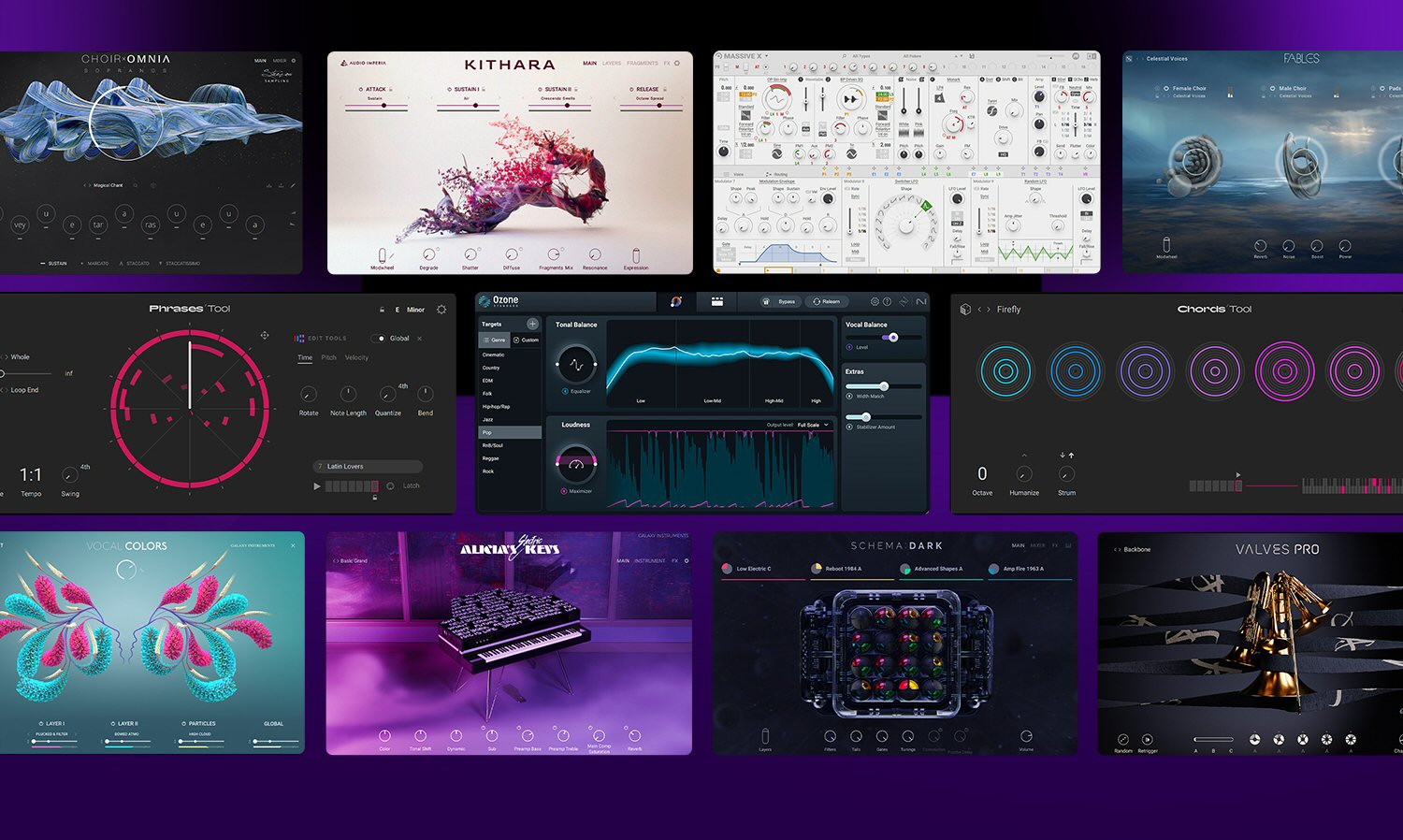Adjust the Width Match slider
Image resolution: width=1403 pixels, height=840 pixels.
884,386
